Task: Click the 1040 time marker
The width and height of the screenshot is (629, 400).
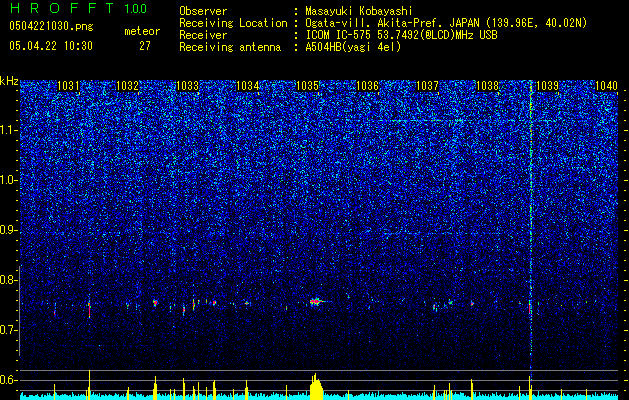Action: 607,86
